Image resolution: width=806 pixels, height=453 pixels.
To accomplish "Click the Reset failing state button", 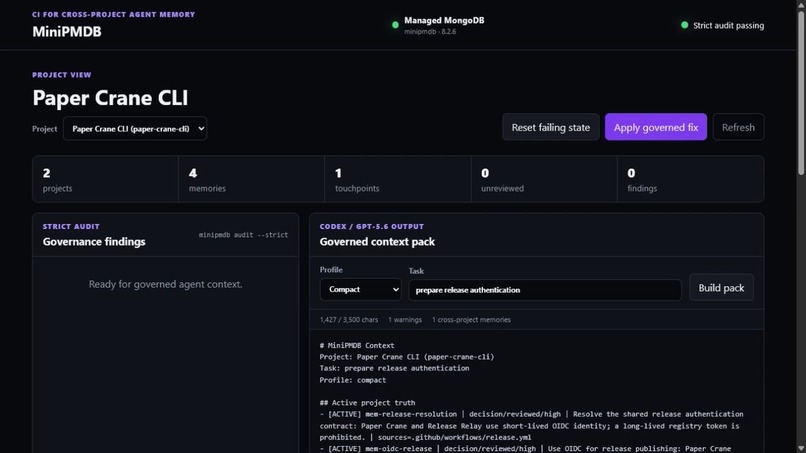I will (551, 127).
